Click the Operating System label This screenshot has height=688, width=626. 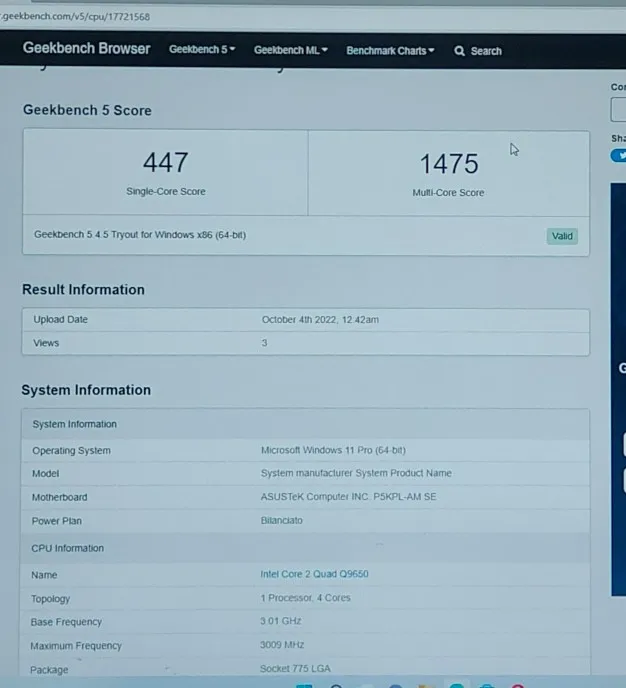click(x=72, y=451)
